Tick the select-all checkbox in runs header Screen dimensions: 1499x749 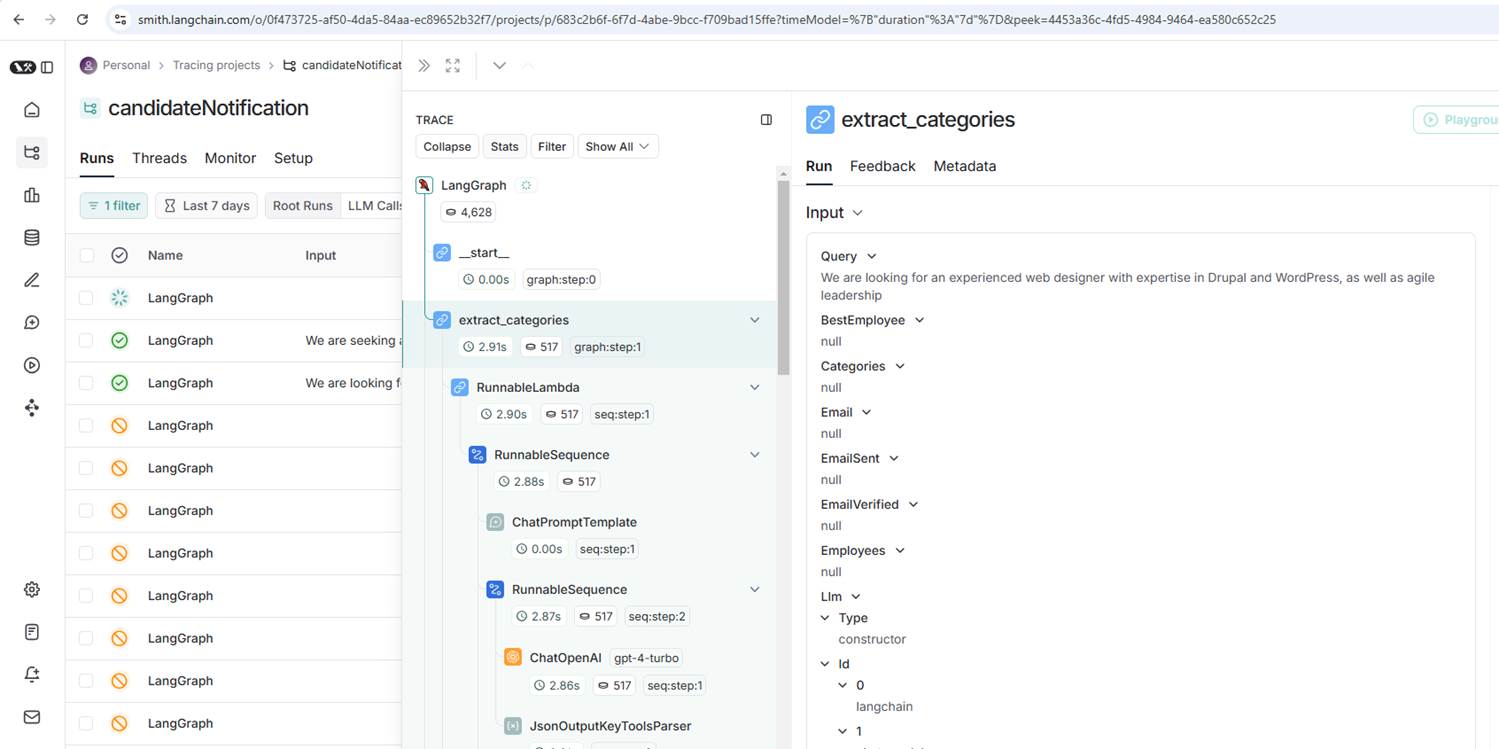click(x=86, y=255)
